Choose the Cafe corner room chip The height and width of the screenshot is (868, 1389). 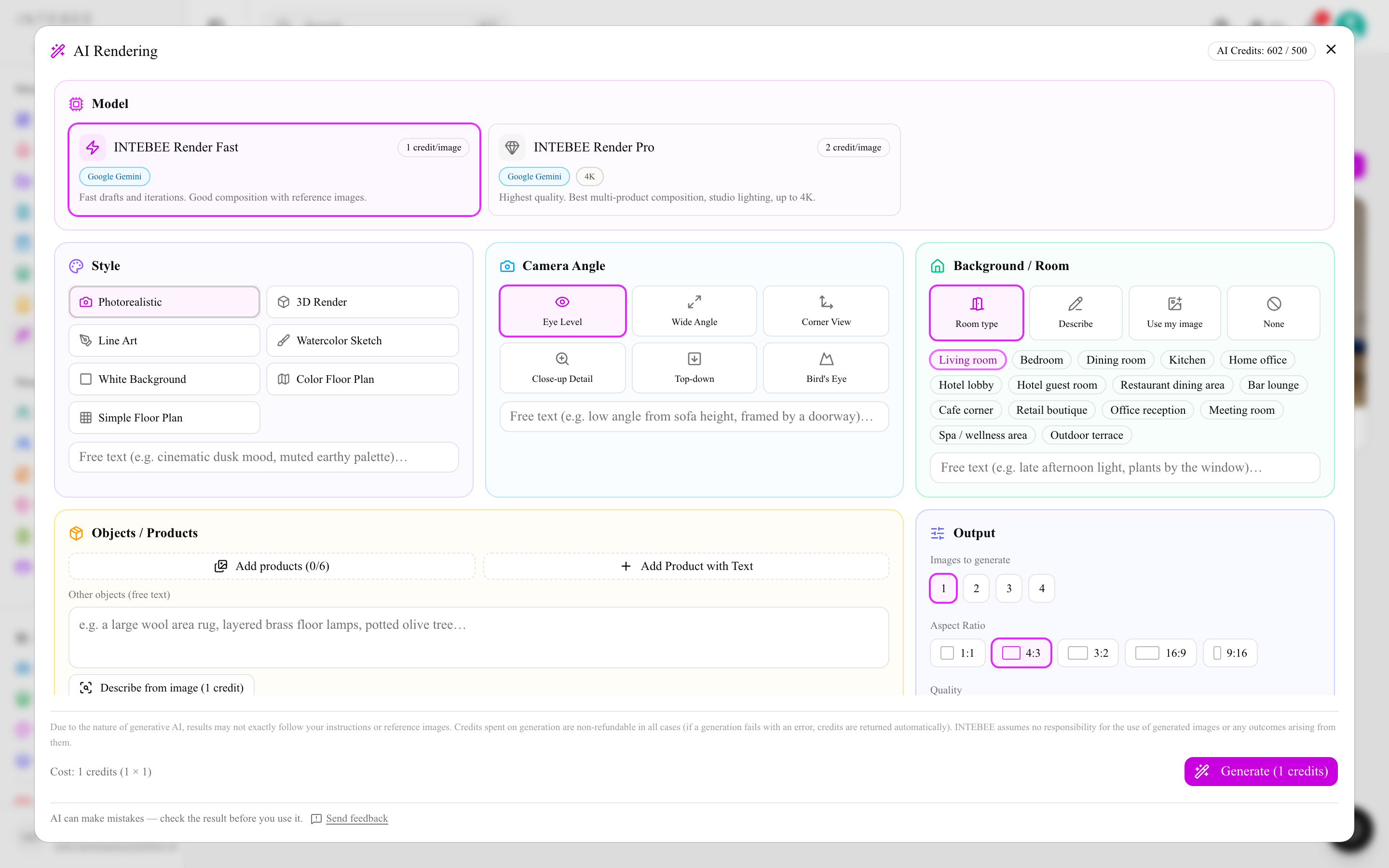(x=966, y=410)
